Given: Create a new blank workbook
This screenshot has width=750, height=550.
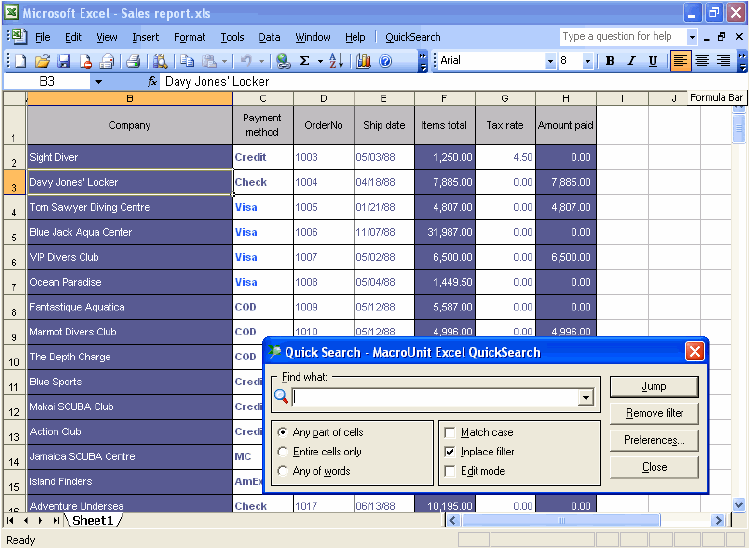Looking at the screenshot, I should tap(21, 61).
